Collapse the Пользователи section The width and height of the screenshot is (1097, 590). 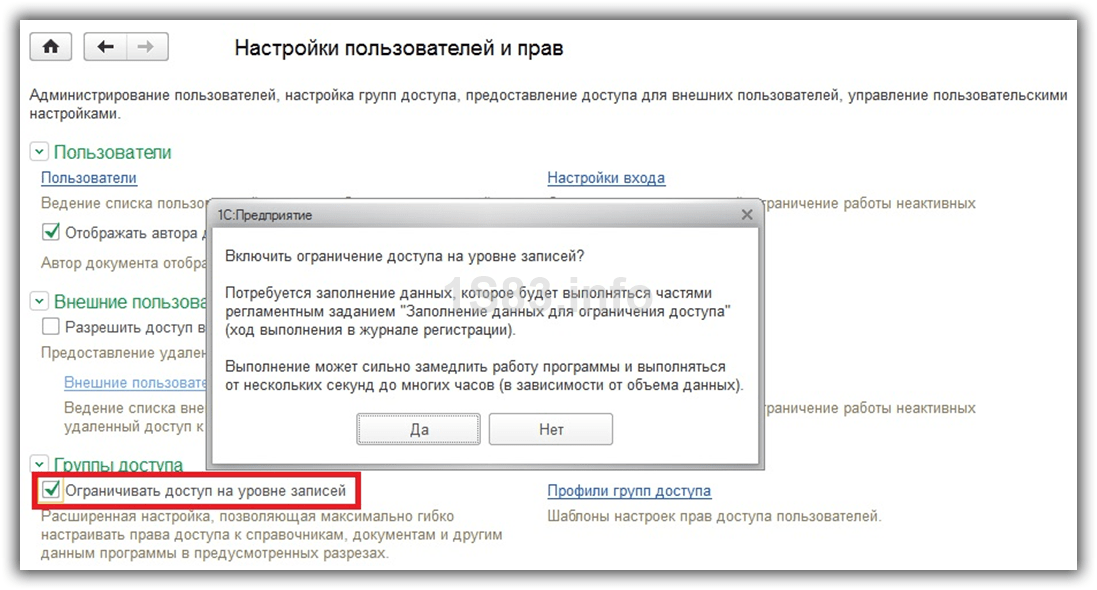click(39, 152)
